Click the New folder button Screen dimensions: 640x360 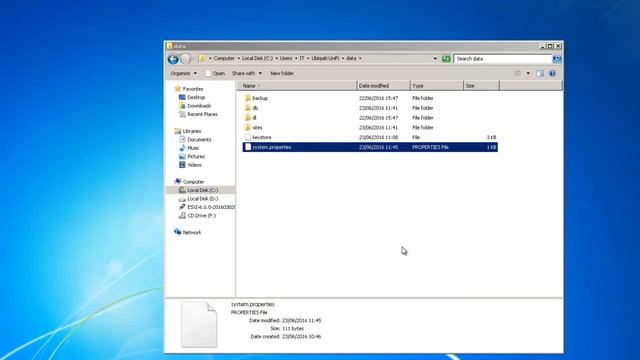tap(282, 73)
